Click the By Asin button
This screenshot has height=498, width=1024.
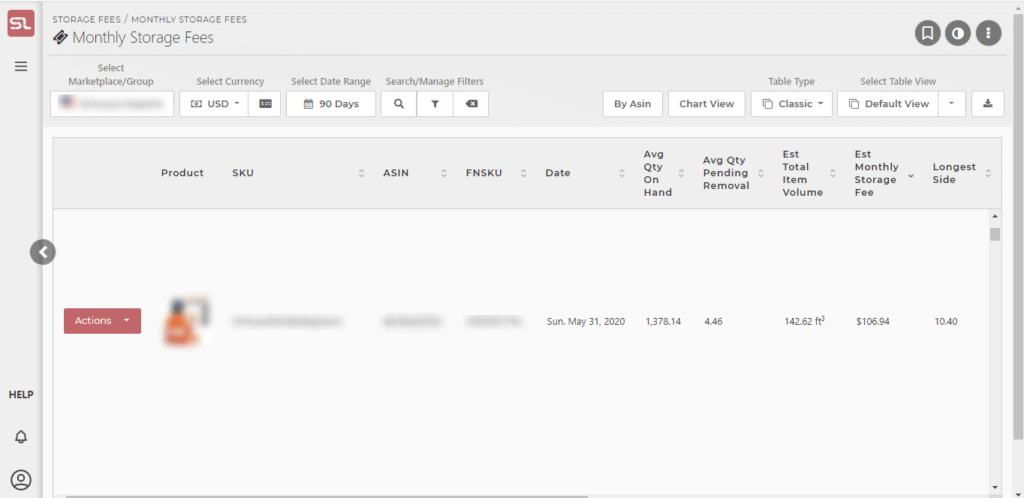pos(632,104)
